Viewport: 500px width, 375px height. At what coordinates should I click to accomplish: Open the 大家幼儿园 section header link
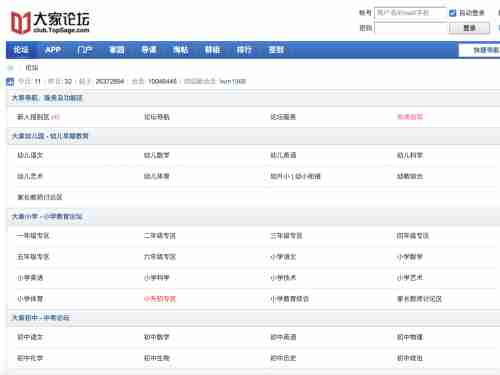[50, 136]
